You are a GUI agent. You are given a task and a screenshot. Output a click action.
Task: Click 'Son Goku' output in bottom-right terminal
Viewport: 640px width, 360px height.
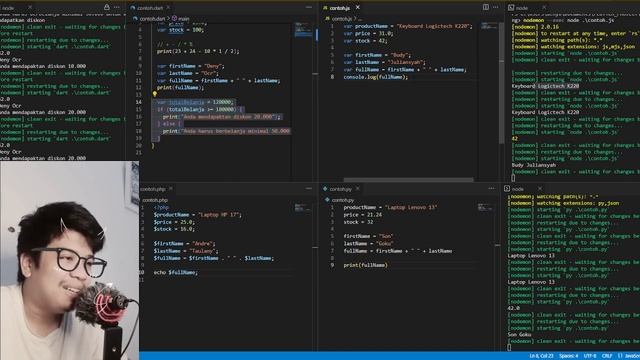tap(519, 335)
